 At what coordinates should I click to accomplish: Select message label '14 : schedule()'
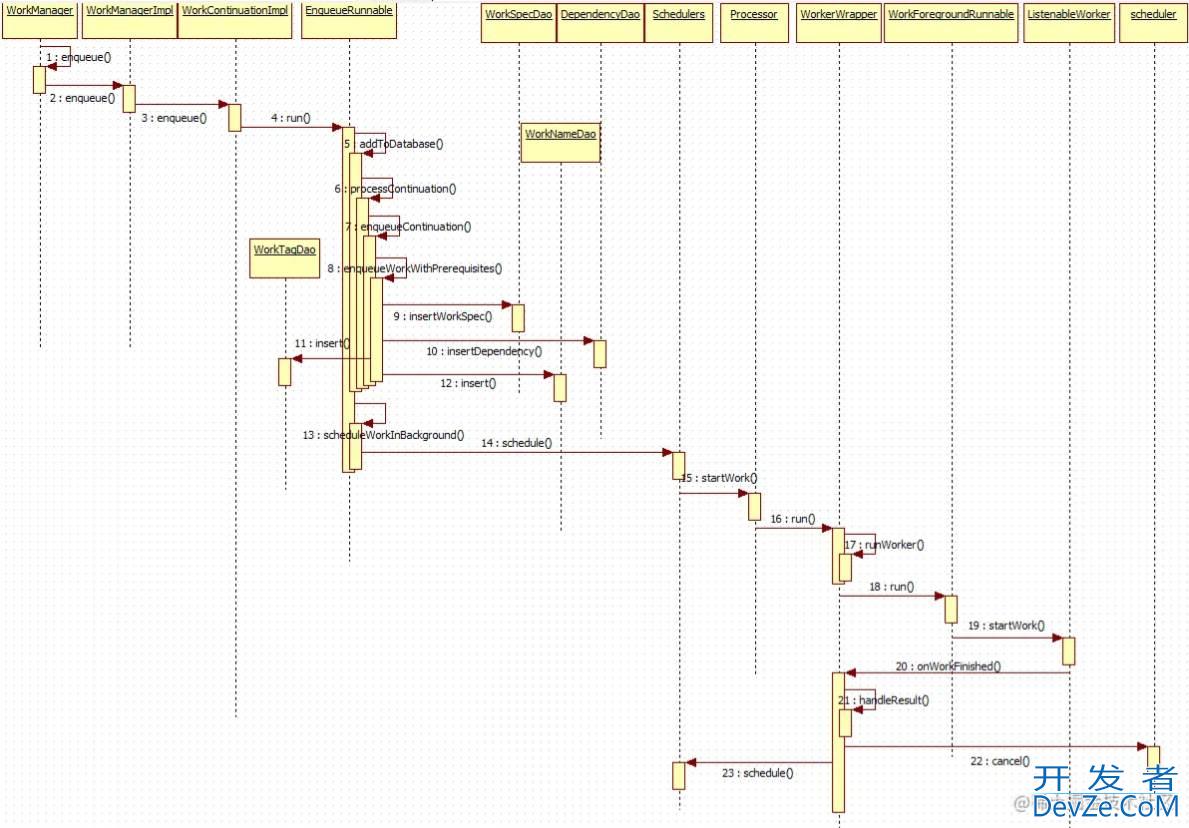pyautogui.click(x=516, y=443)
